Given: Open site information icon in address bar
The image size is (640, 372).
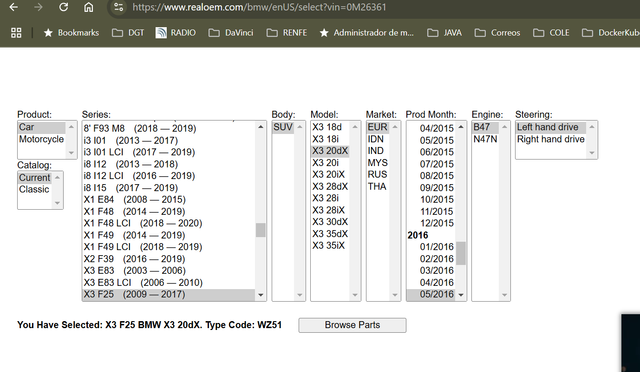Looking at the screenshot, I should (x=118, y=7).
